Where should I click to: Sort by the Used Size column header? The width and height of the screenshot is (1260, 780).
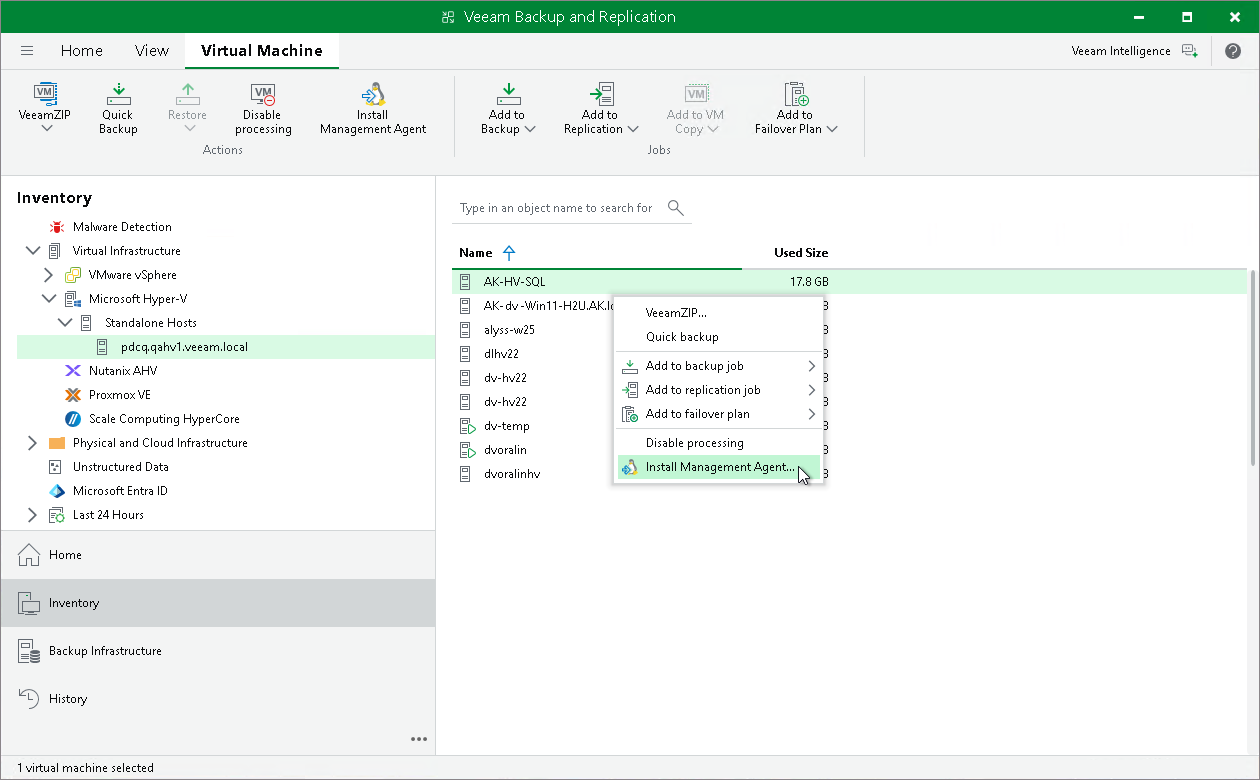click(800, 253)
